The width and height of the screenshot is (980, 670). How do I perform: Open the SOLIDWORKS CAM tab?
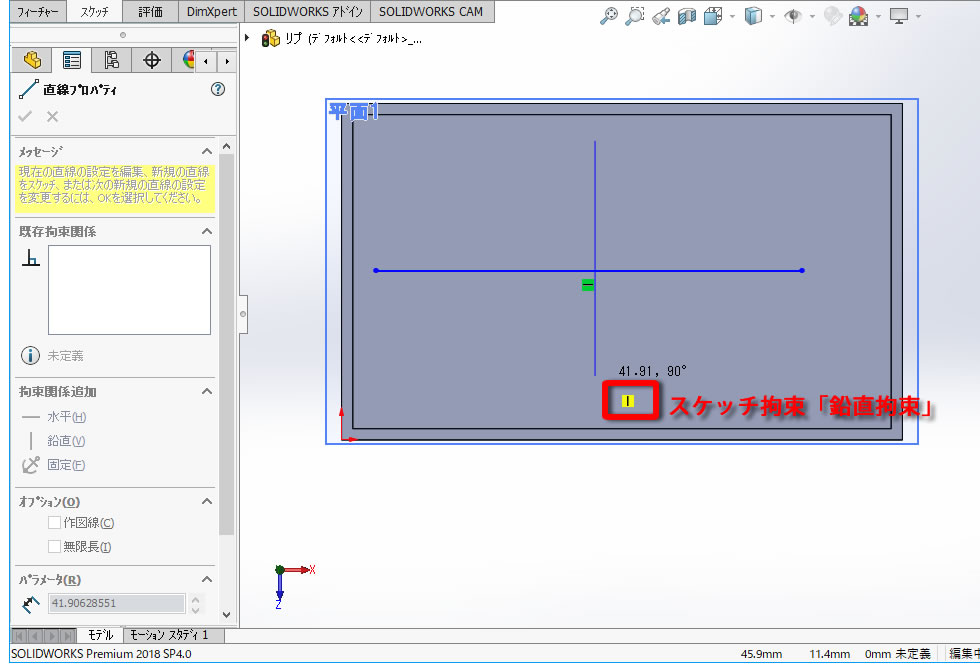[x=431, y=11]
